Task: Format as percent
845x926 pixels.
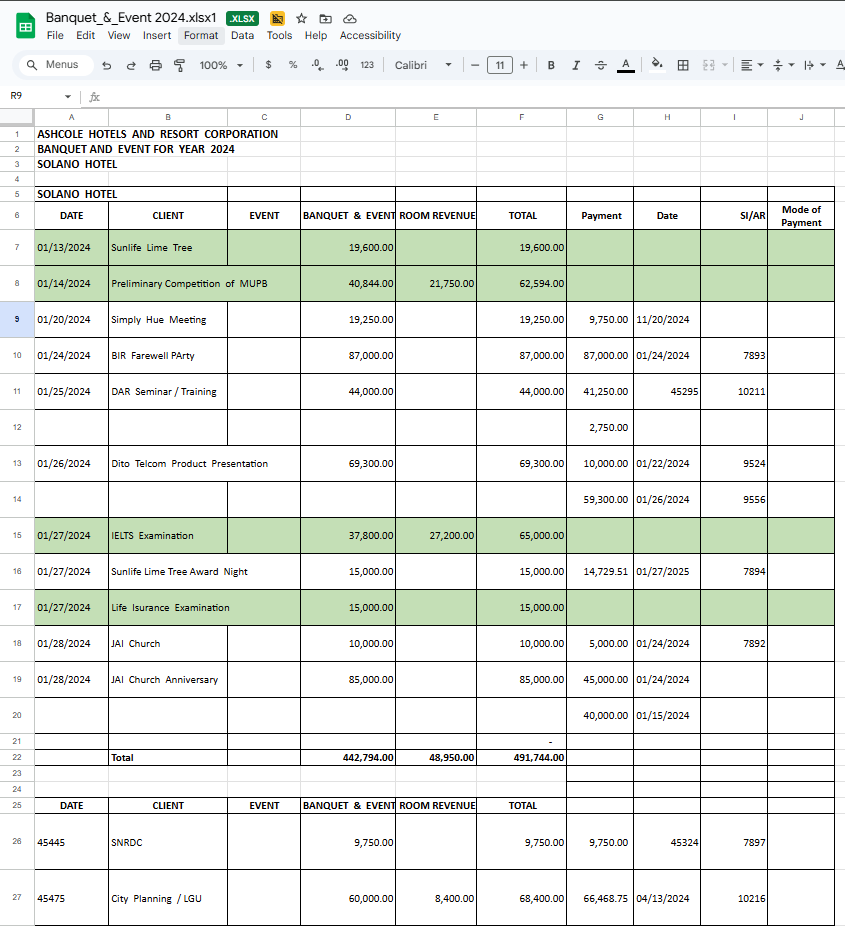Action: coord(293,65)
